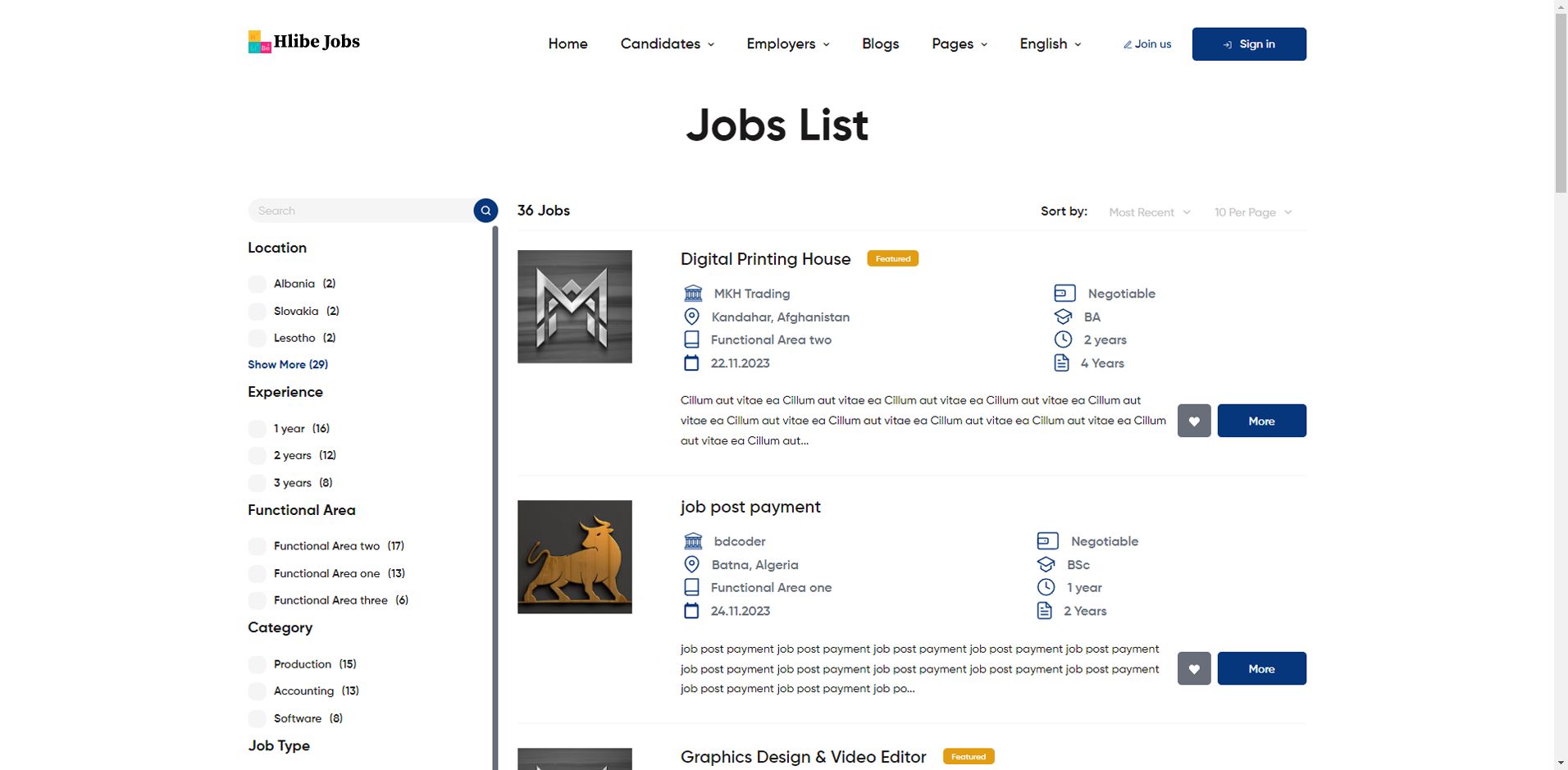The height and width of the screenshot is (770, 1568).
Task: Click the search magnifier icon button
Action: point(485,211)
